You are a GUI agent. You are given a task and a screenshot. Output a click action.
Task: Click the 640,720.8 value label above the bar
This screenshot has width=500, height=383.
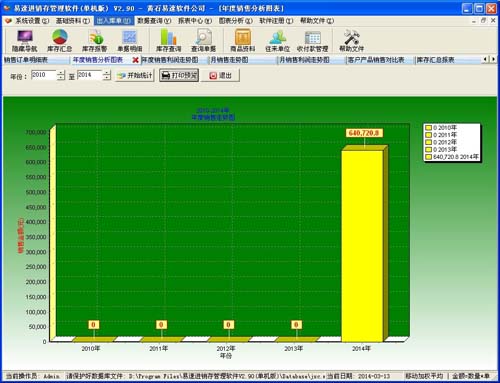point(364,133)
